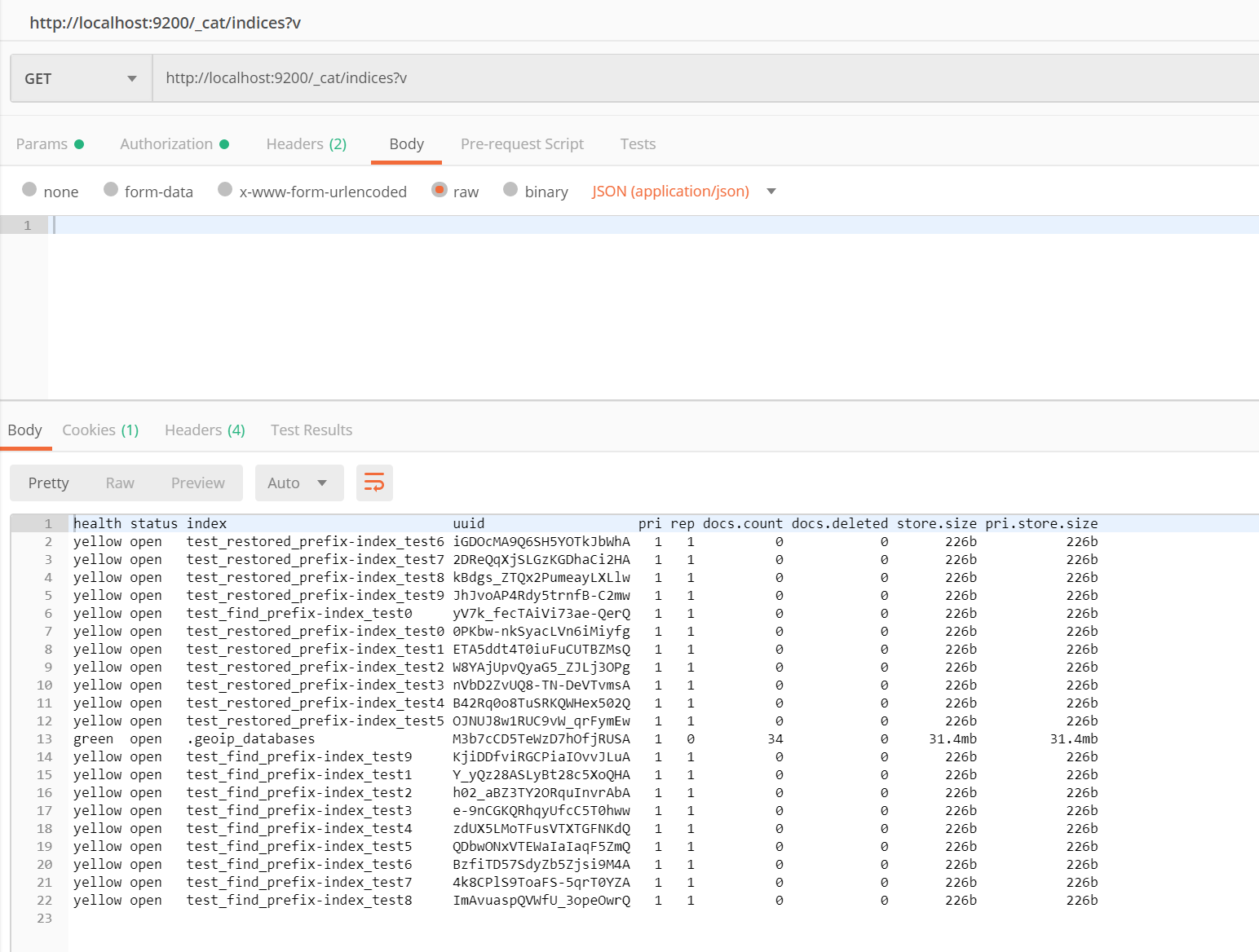Toggle the response word-wrap icon

(x=374, y=483)
